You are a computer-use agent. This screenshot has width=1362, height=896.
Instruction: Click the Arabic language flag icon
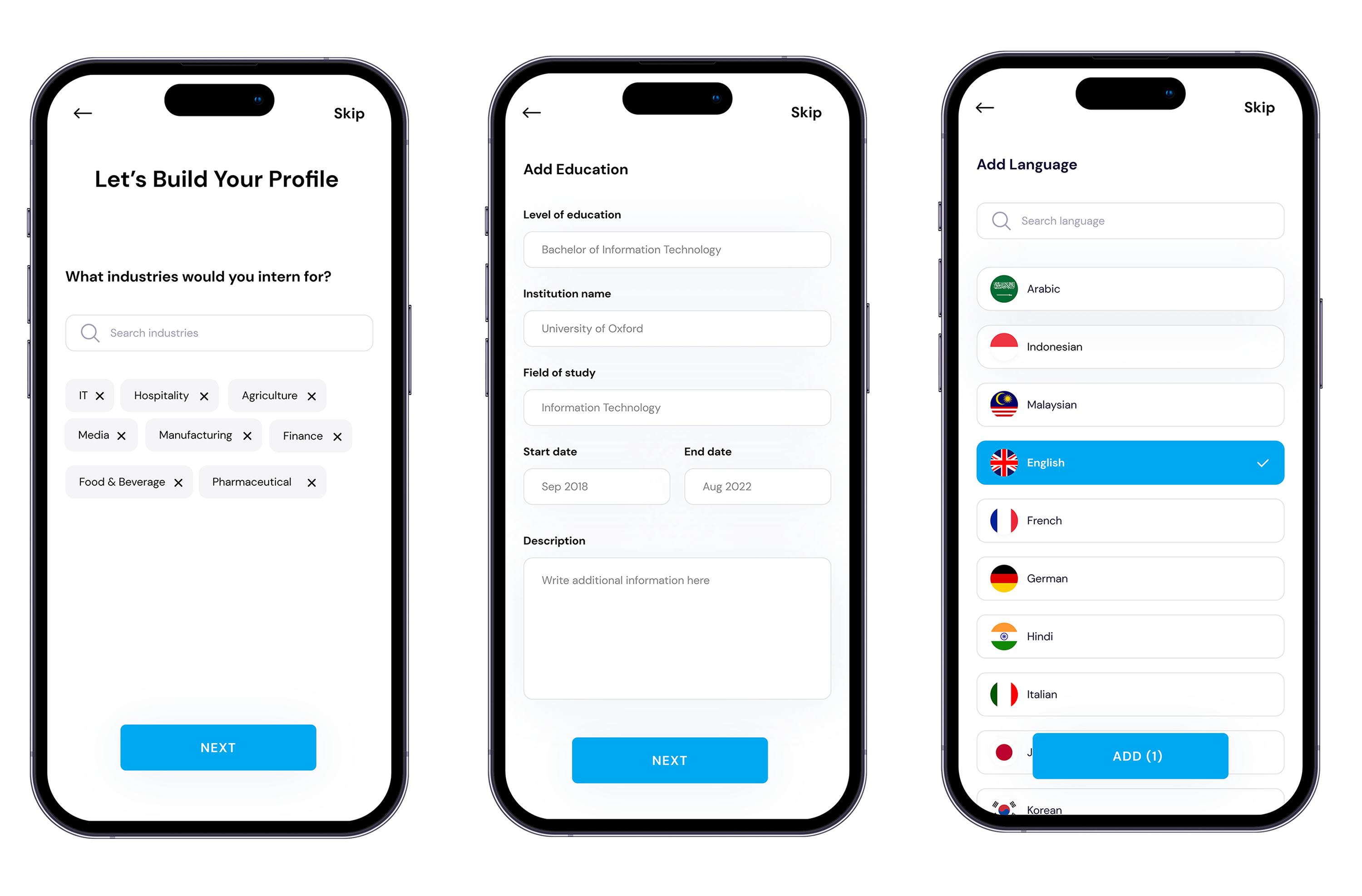(1003, 289)
